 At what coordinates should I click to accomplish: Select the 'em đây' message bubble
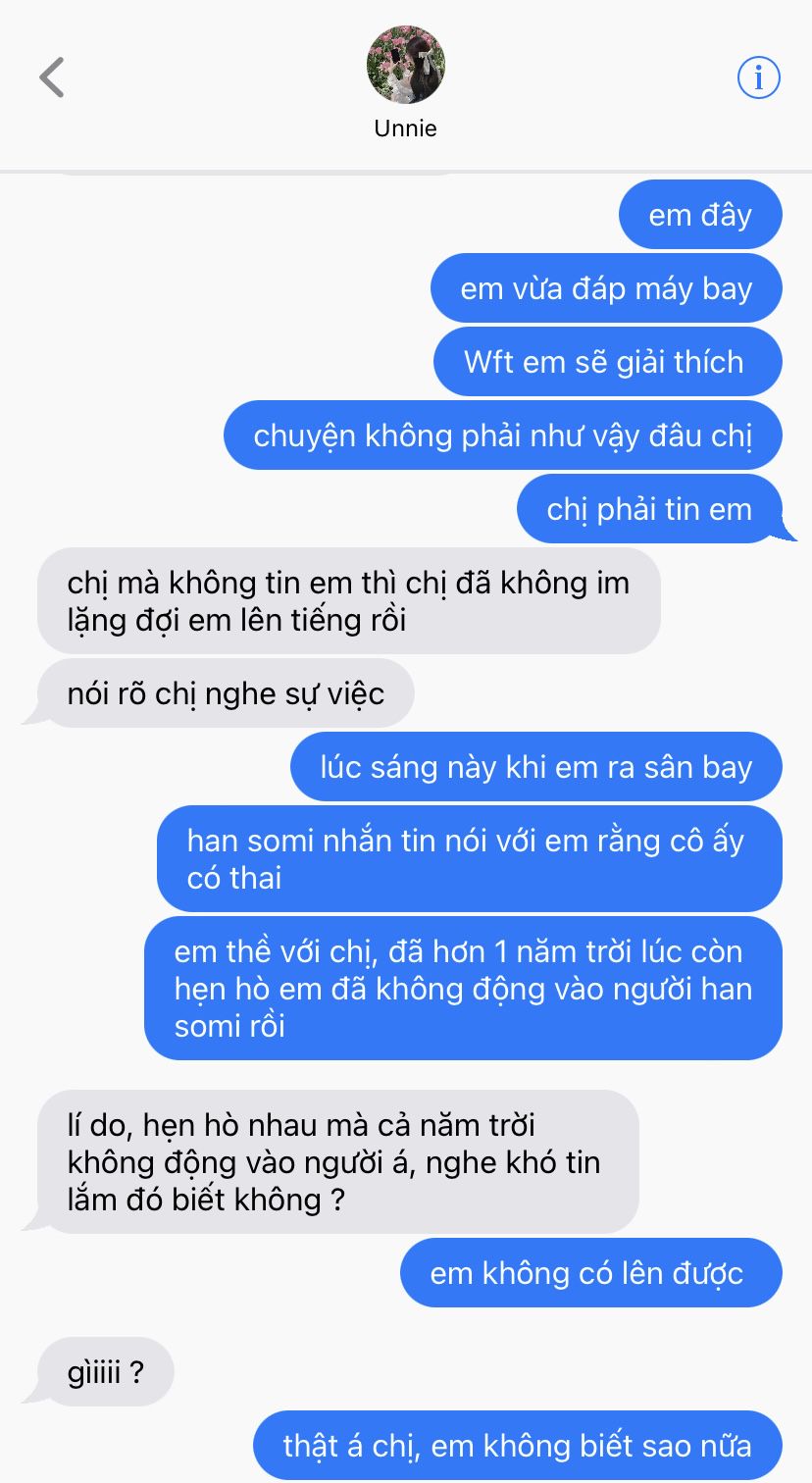coord(700,215)
